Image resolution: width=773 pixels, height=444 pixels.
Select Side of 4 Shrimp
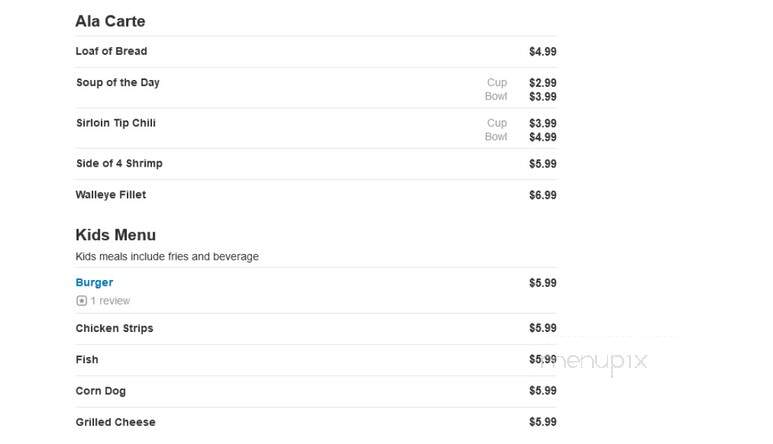119,163
